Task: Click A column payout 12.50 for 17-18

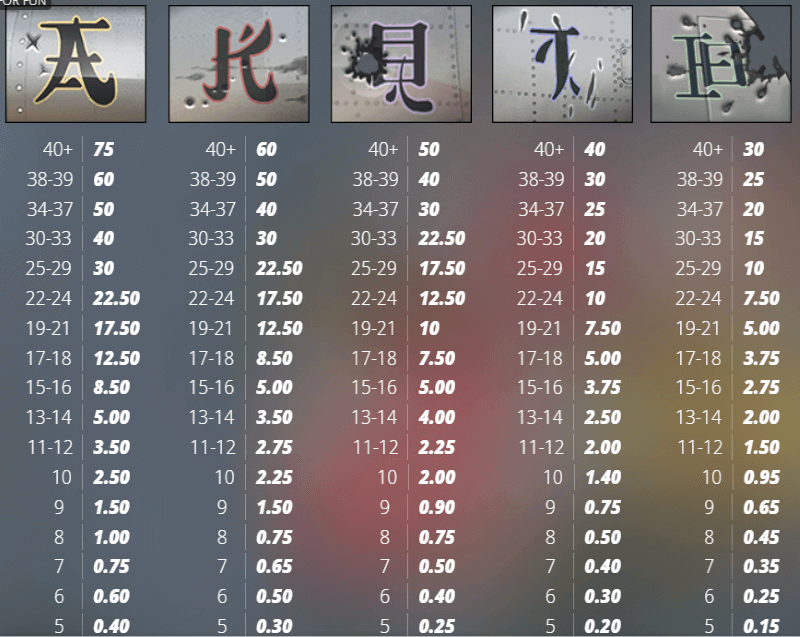Action: [117, 358]
